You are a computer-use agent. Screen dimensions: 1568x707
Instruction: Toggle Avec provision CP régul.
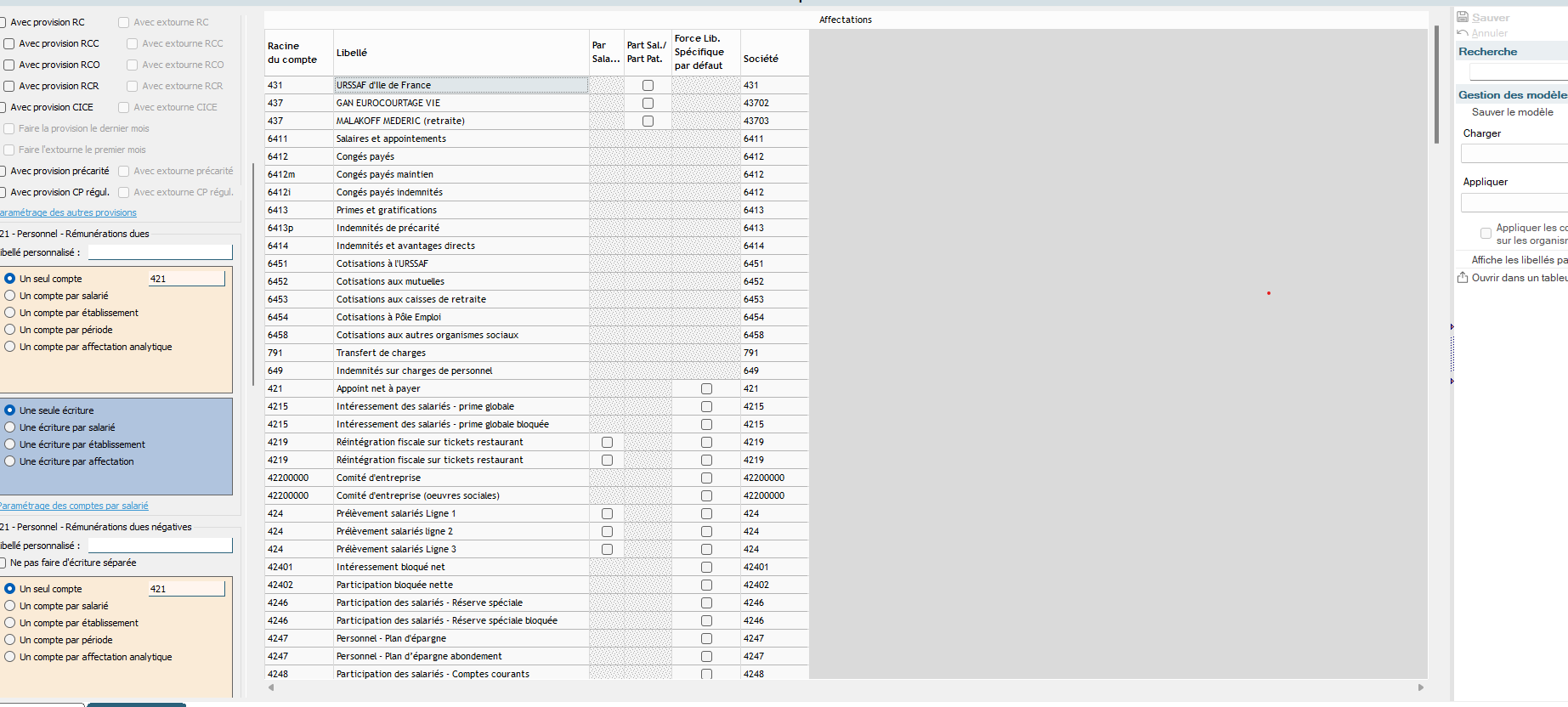tap(3, 192)
